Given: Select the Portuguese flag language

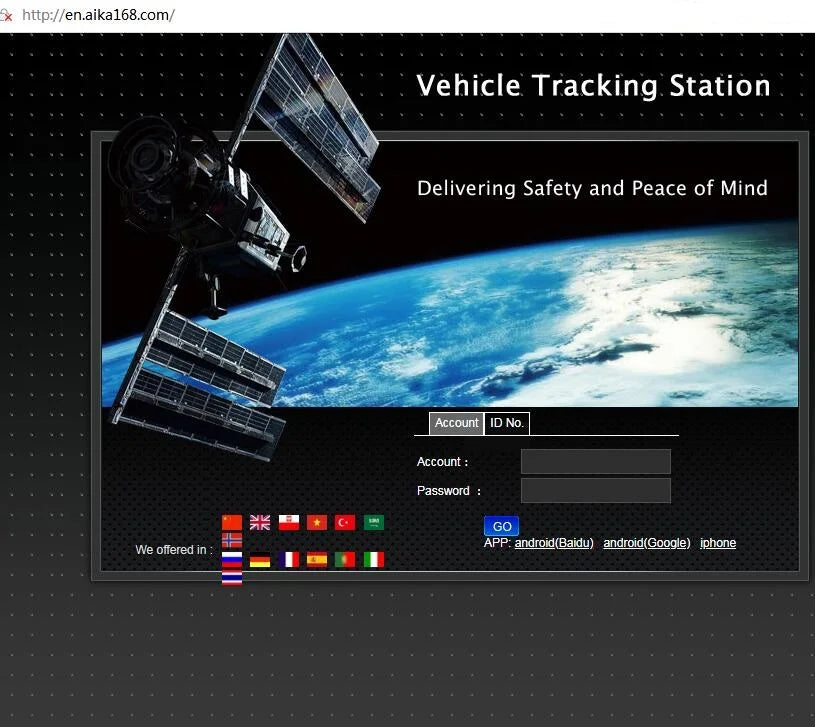Looking at the screenshot, I should pyautogui.click(x=345, y=560).
